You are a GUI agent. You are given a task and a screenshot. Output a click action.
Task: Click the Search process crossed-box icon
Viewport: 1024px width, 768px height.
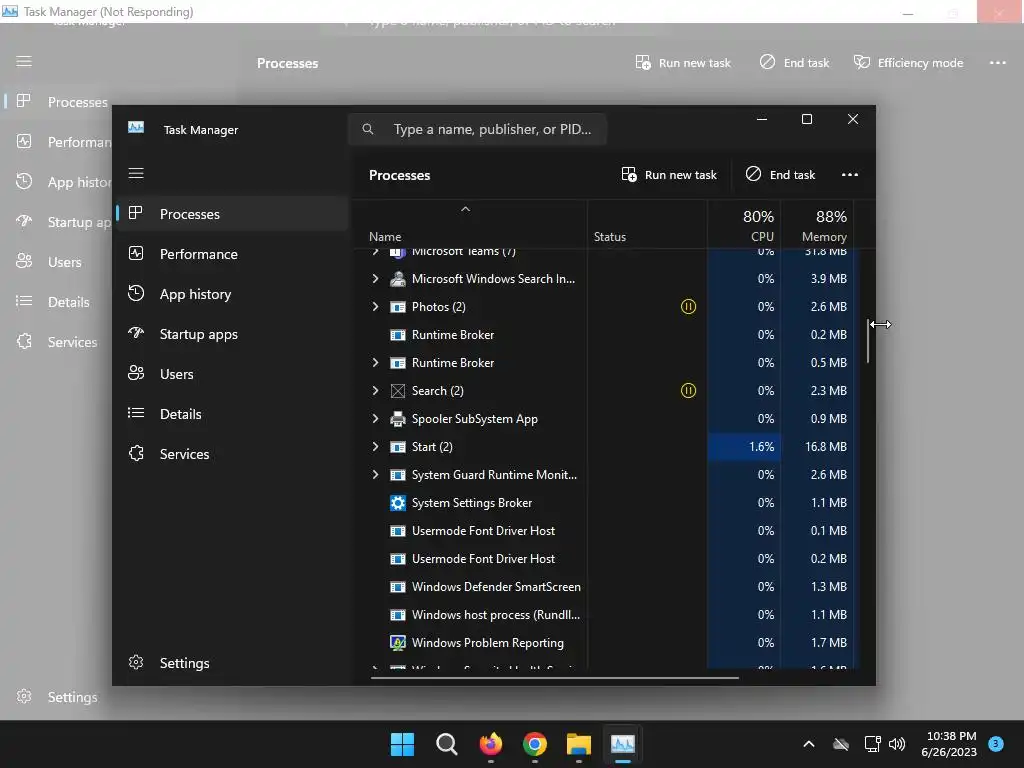(398, 391)
